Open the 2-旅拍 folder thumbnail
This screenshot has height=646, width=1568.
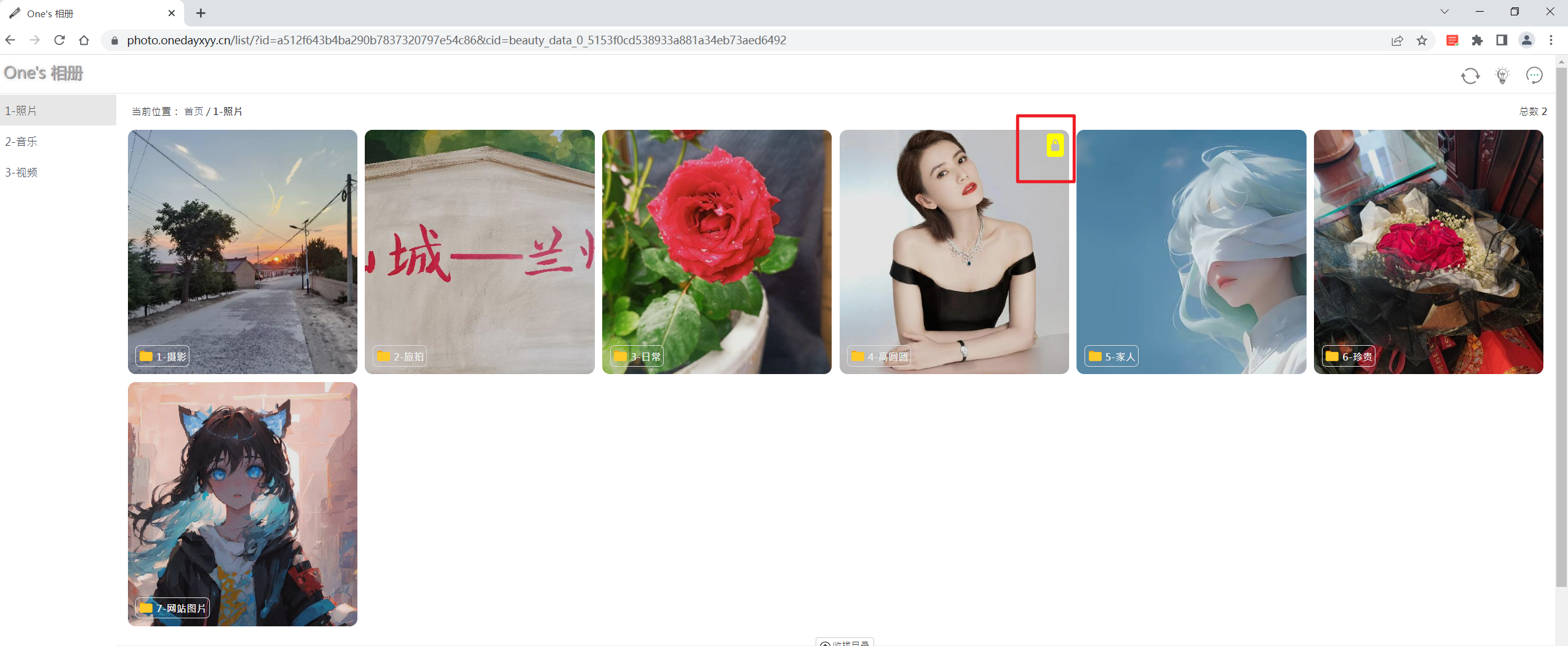click(479, 252)
